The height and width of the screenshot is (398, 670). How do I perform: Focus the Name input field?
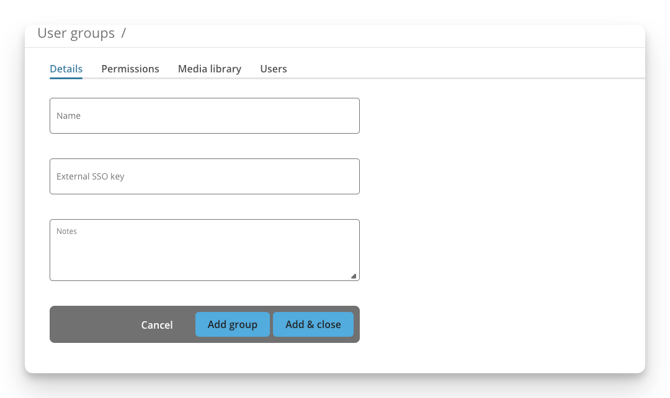pos(204,116)
